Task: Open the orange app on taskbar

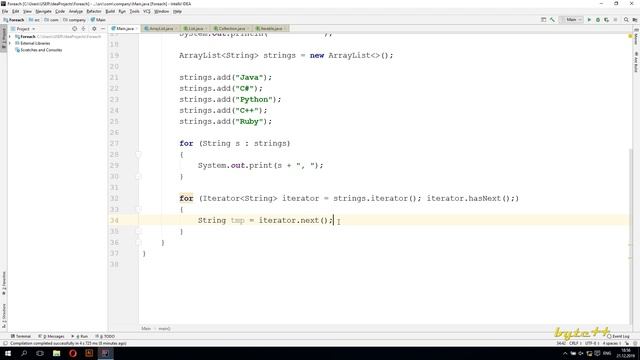Action: coord(89,353)
